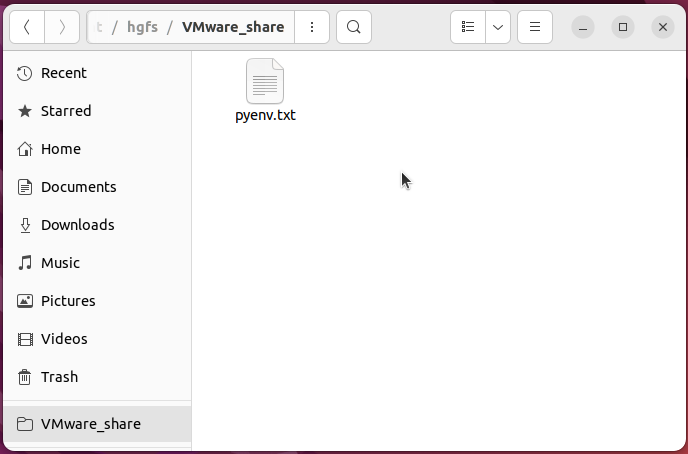Open Trash in the sidebar

97,377
